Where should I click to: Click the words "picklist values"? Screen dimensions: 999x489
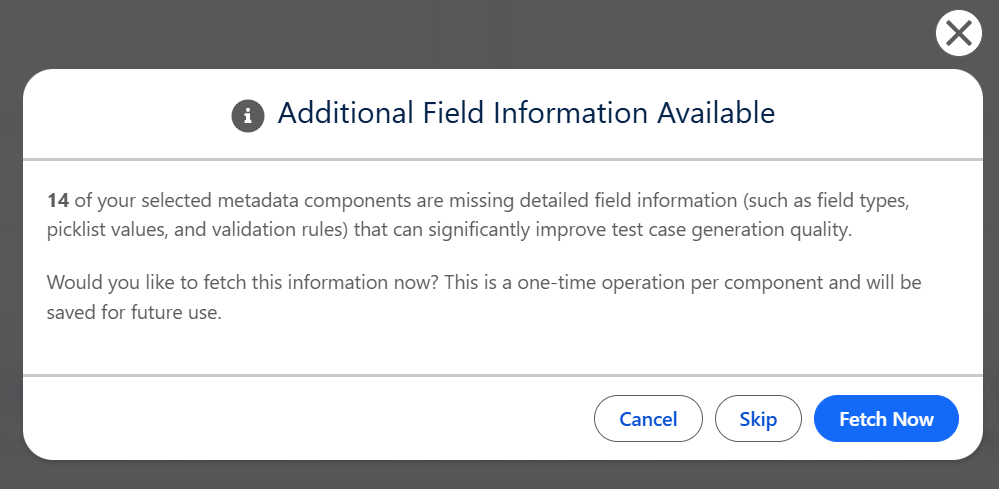102,229
